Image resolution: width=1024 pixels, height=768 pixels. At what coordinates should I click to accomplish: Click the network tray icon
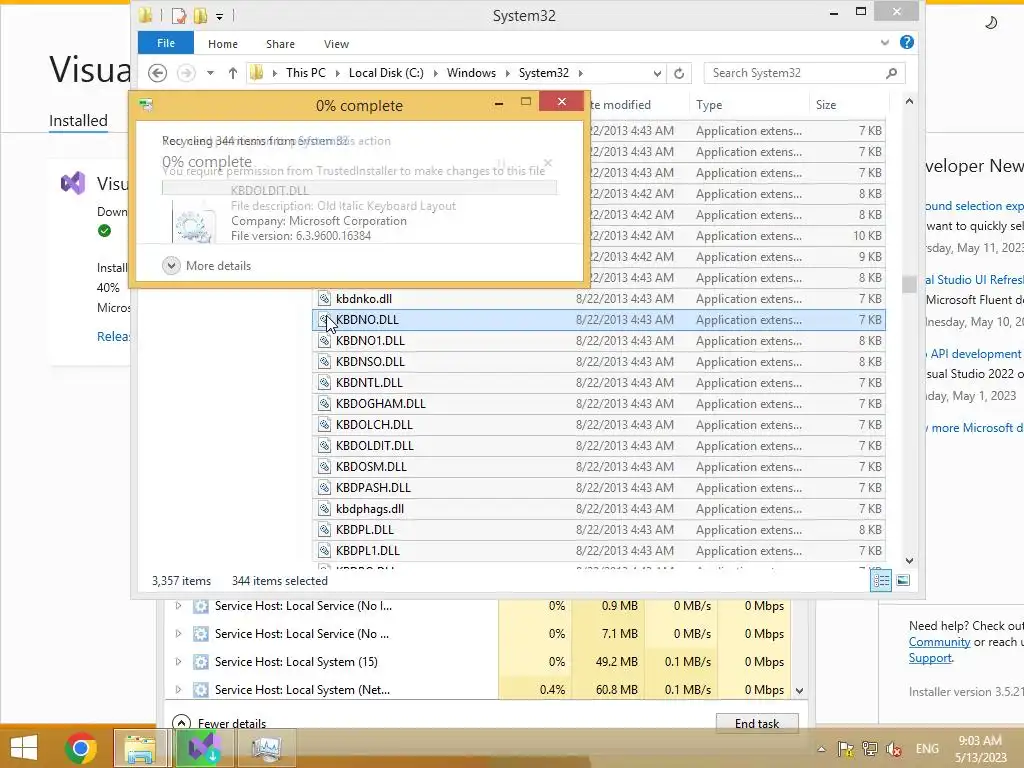(x=870, y=749)
